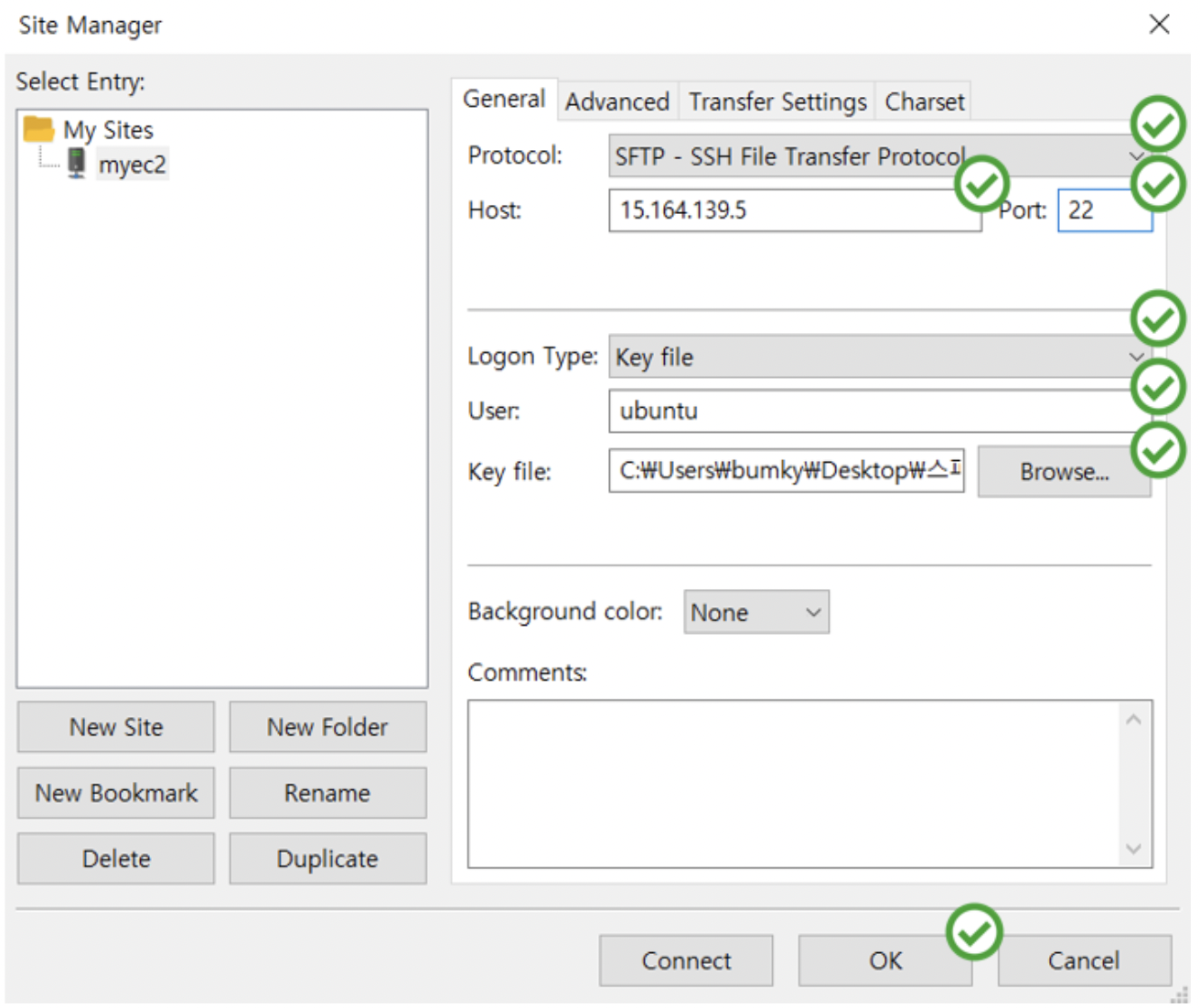Screen dimensions: 1200x1008
Task: Click the Cancel button
Action: click(x=1084, y=960)
